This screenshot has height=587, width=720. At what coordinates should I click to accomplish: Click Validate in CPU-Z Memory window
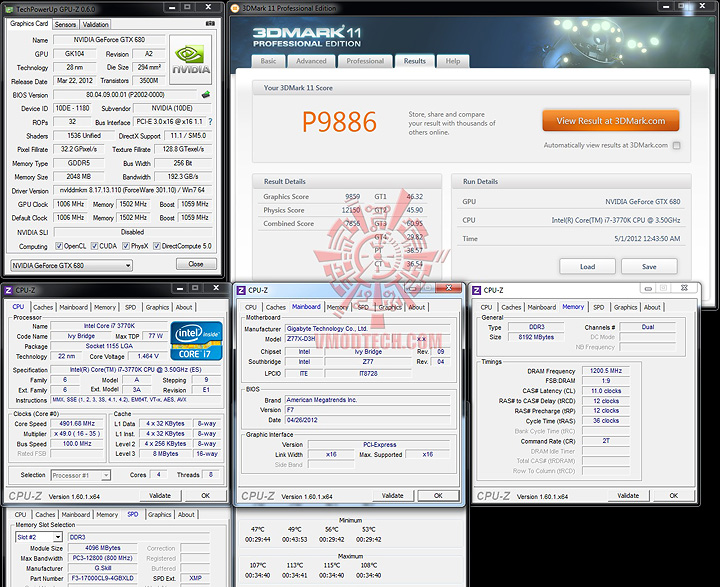(x=629, y=496)
